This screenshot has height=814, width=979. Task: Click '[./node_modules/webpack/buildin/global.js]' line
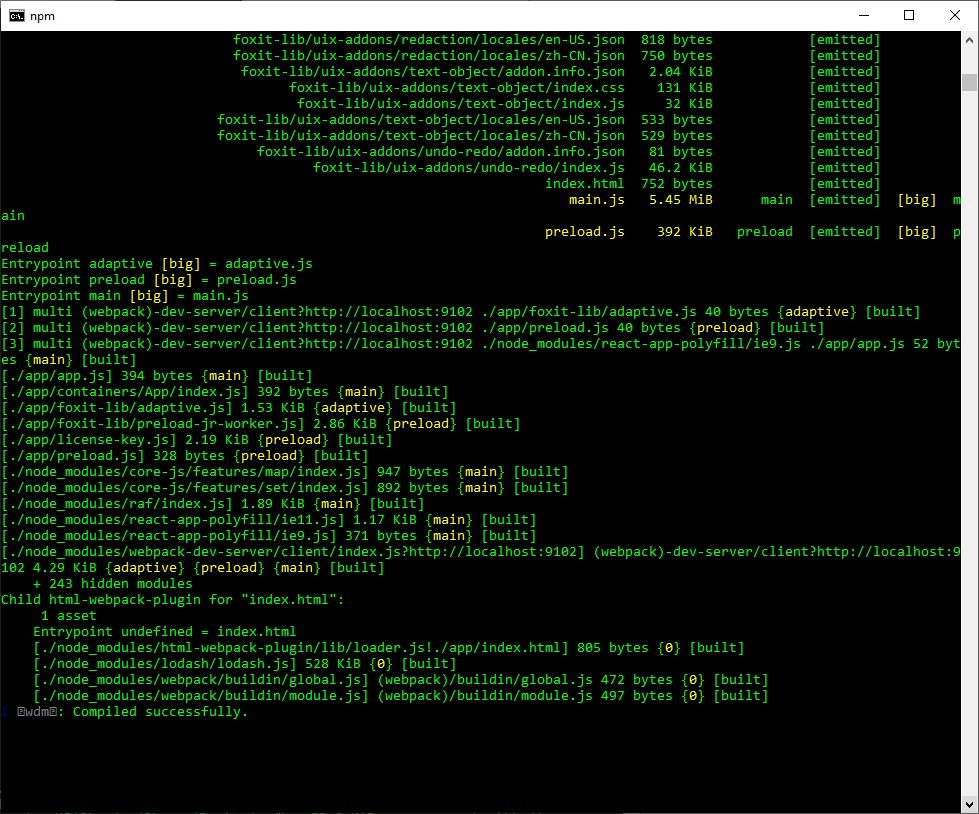401,680
